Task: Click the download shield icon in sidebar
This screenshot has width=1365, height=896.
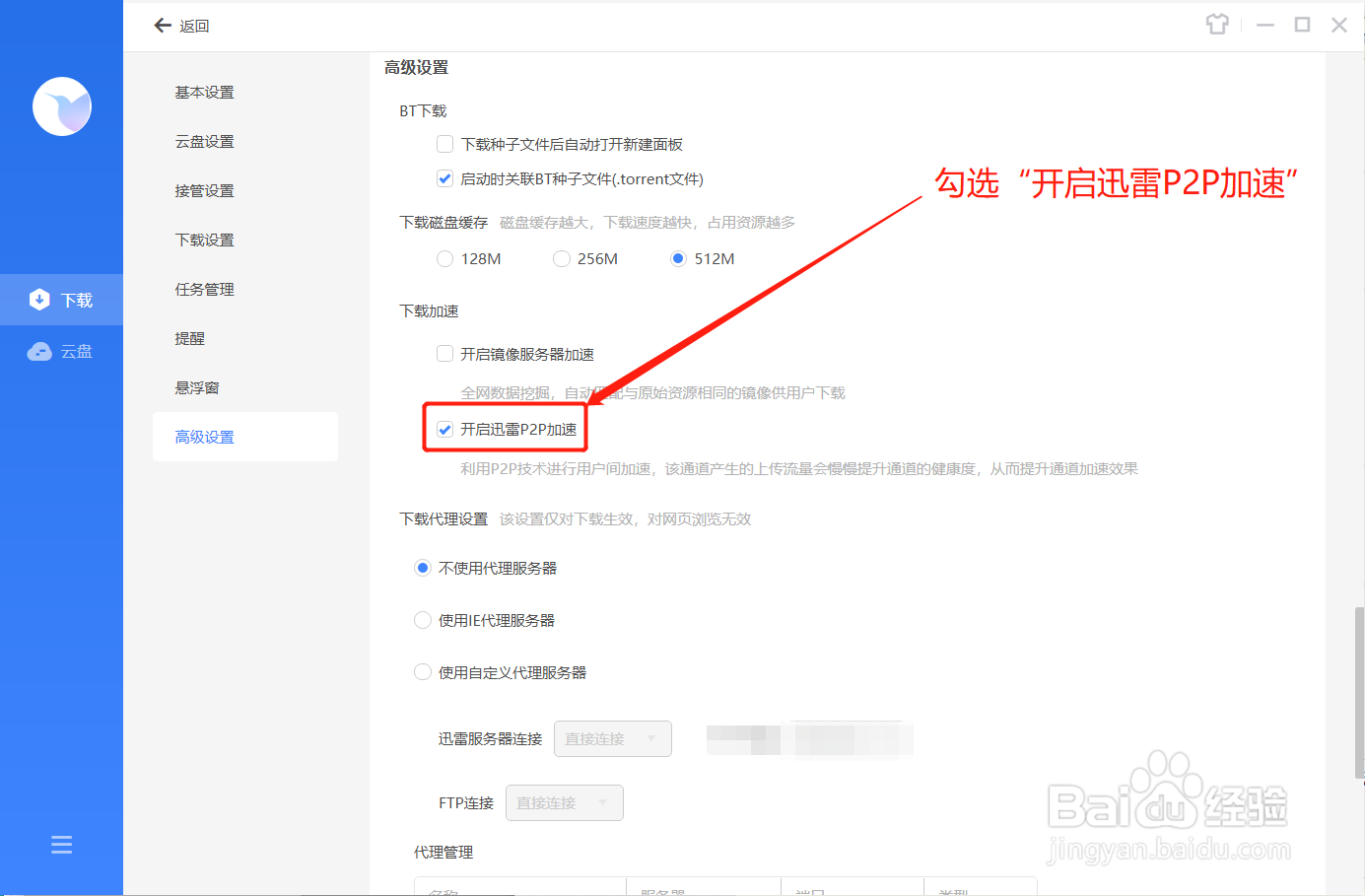Action: point(39,300)
